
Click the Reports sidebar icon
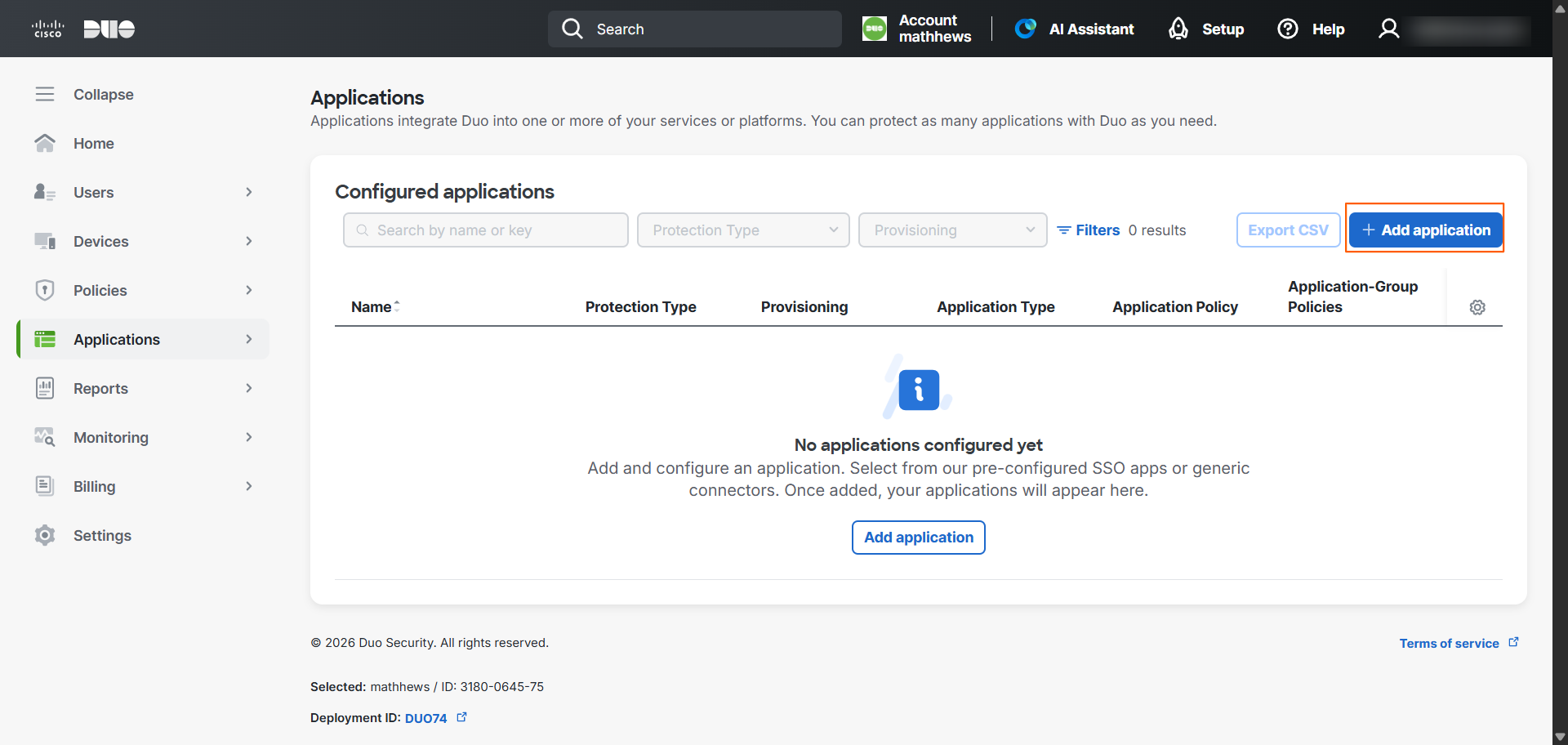point(45,388)
